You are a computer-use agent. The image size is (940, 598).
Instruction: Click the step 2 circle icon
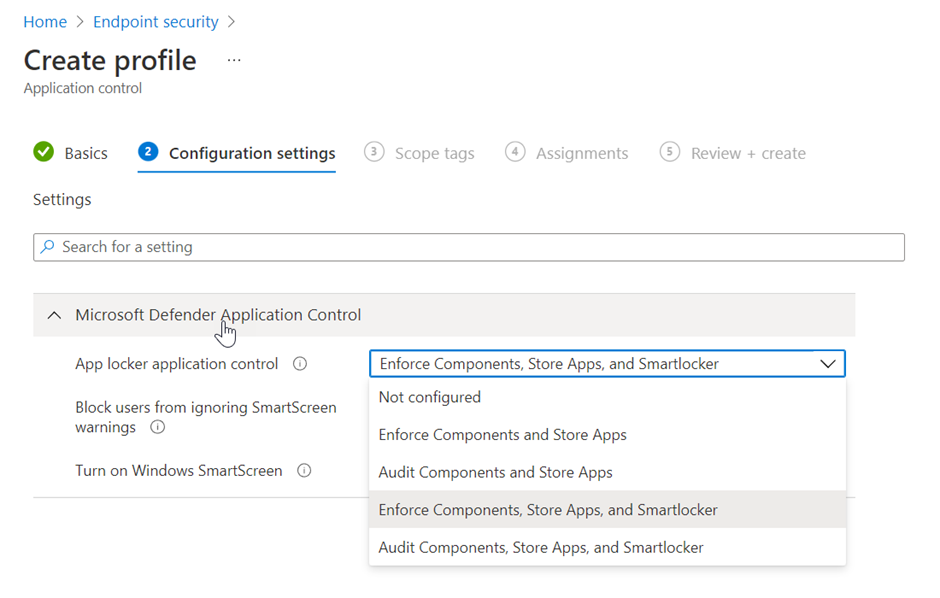click(x=147, y=152)
